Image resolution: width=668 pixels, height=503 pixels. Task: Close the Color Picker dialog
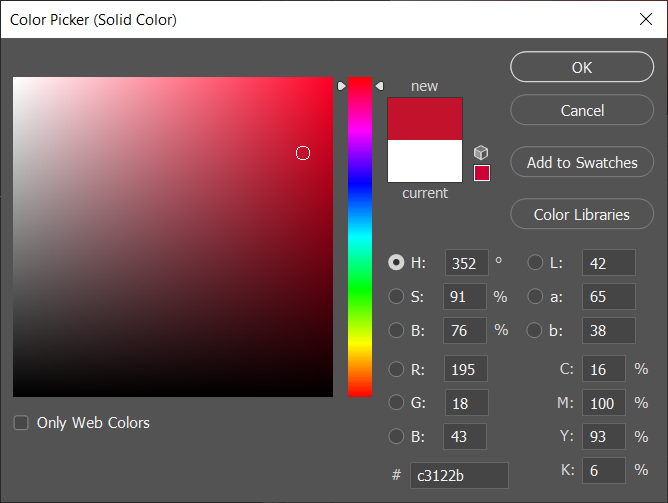pyautogui.click(x=645, y=19)
